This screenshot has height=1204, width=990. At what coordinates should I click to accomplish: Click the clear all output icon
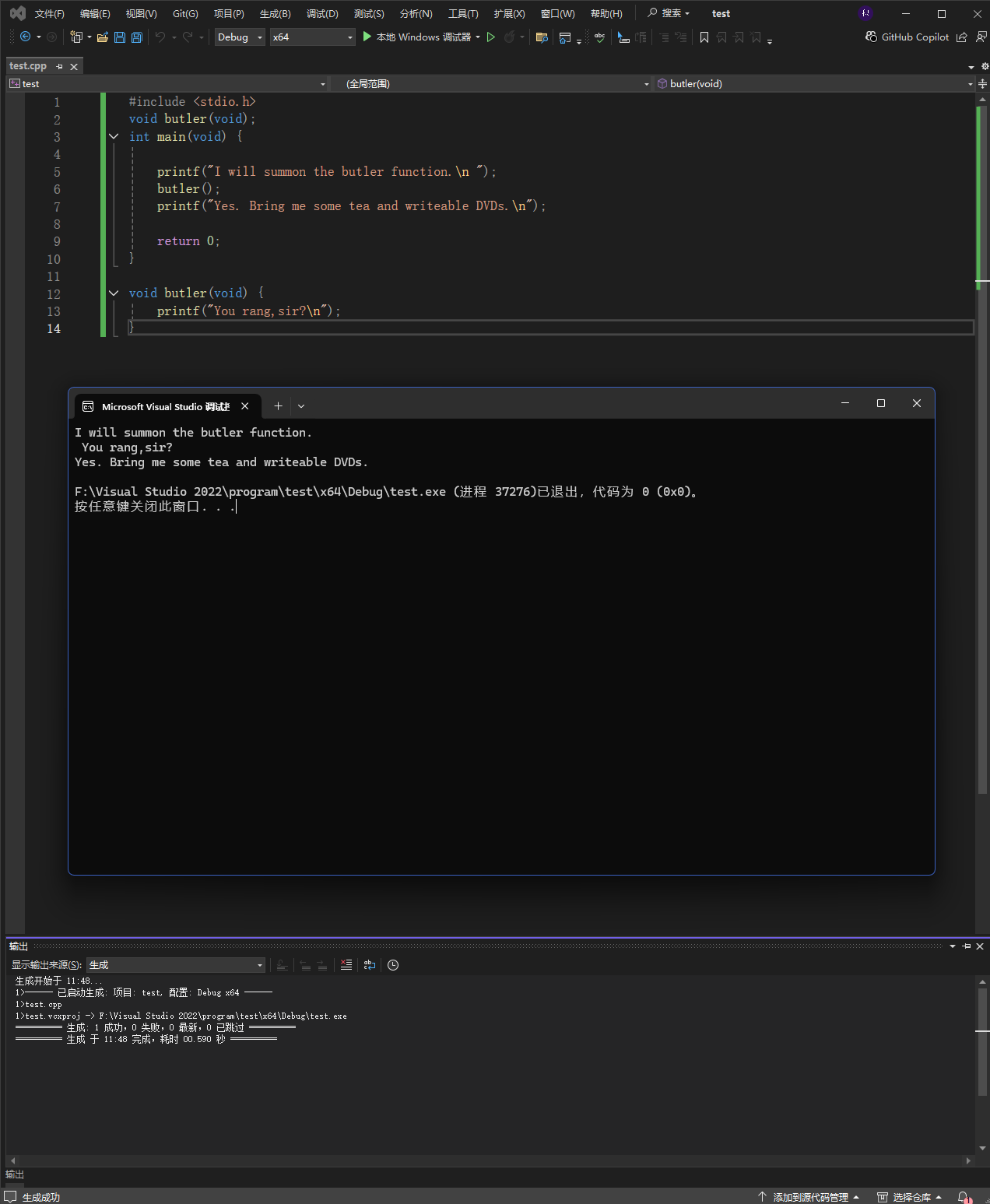(346, 965)
